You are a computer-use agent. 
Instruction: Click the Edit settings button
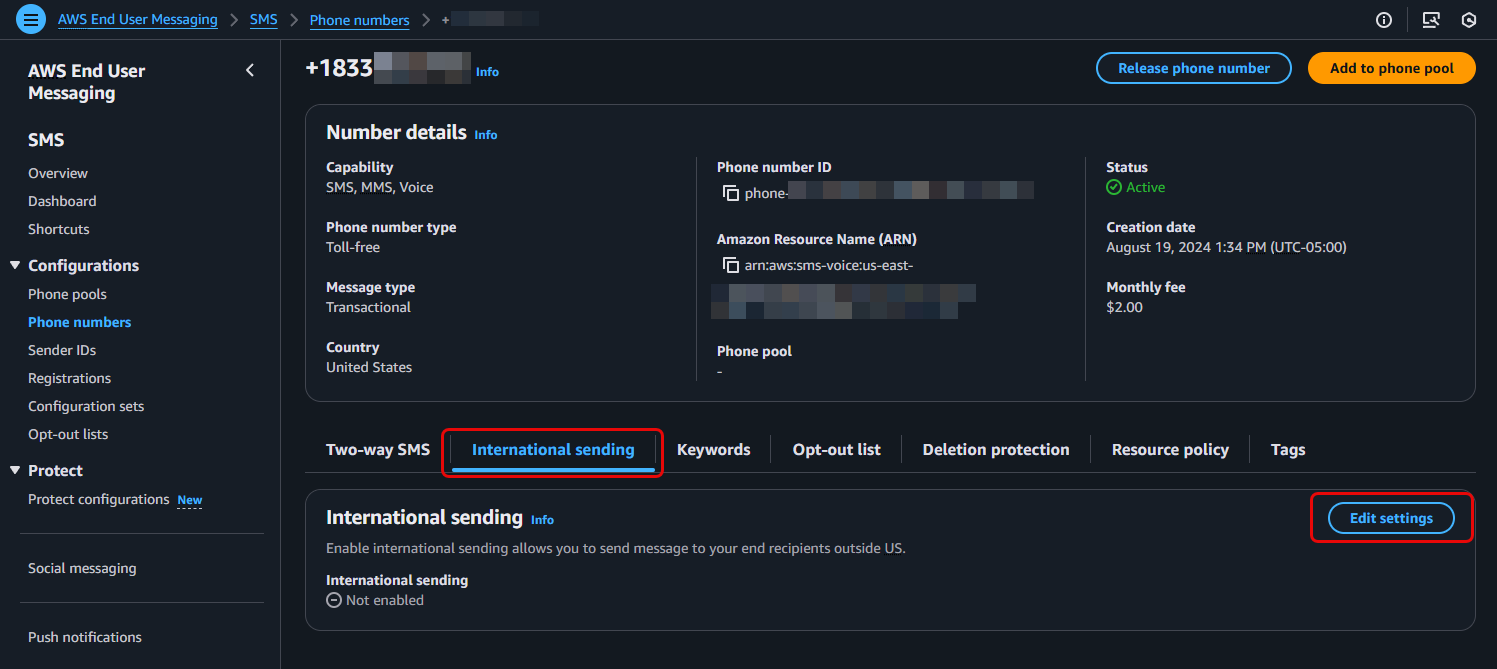(x=1390, y=518)
